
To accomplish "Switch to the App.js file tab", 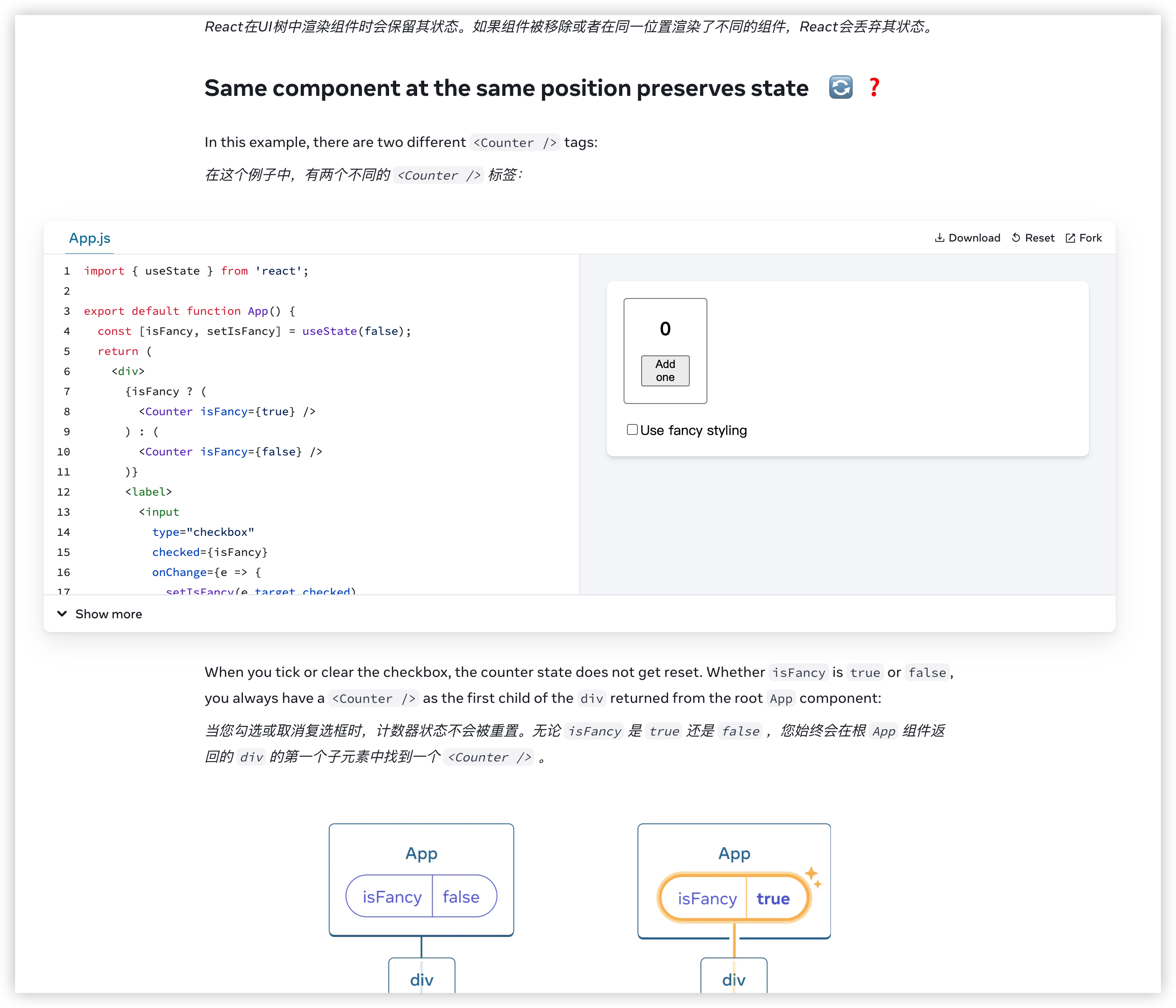I will [x=90, y=238].
